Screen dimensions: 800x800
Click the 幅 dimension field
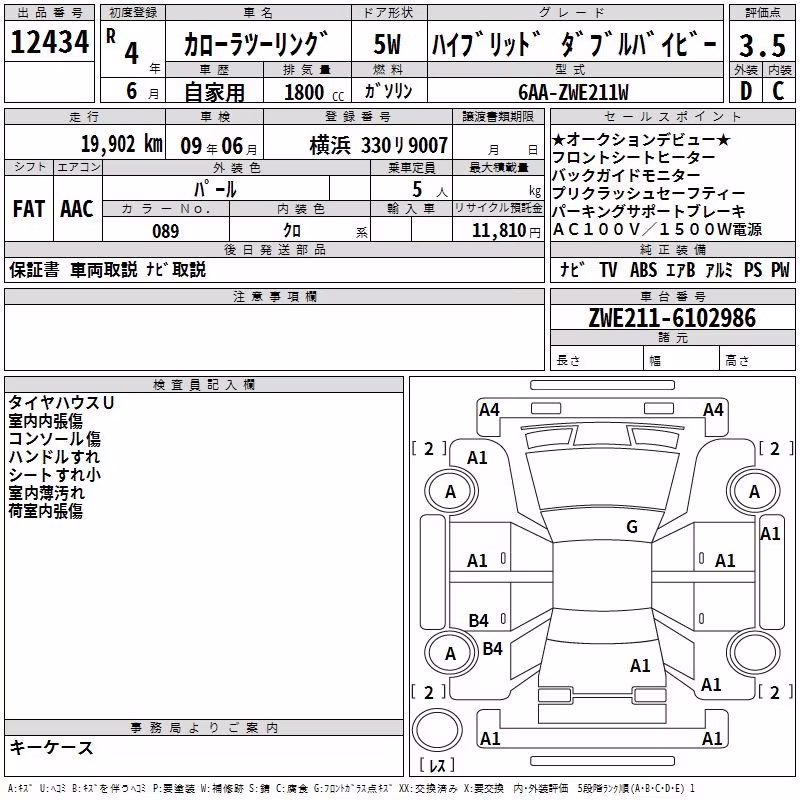[x=681, y=360]
